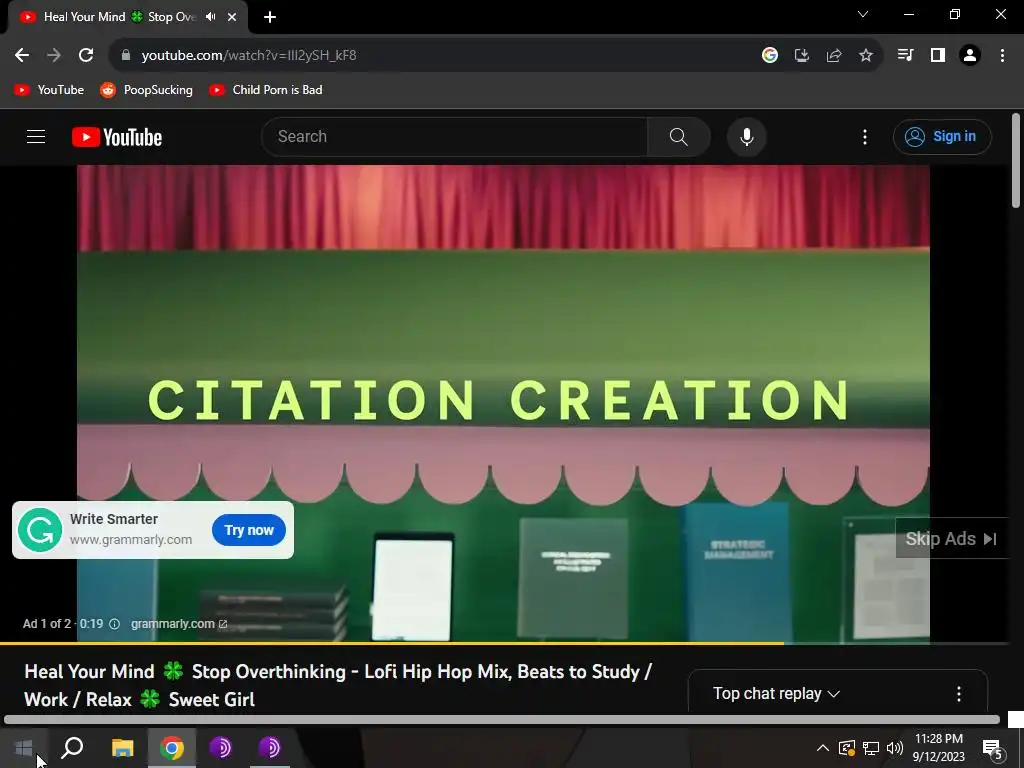Click the browser forward arrow
This screenshot has height=768, width=1024.
tap(54, 56)
